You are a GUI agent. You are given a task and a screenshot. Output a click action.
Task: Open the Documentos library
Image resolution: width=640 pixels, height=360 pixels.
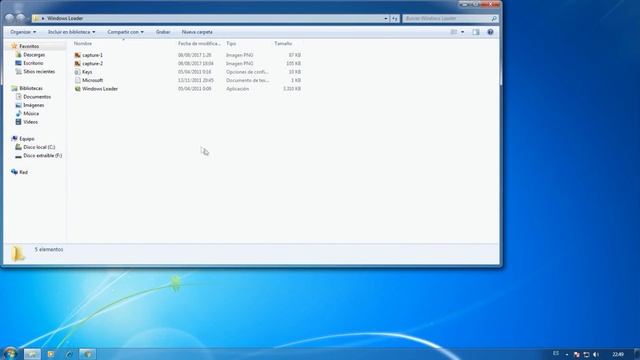tap(37, 97)
